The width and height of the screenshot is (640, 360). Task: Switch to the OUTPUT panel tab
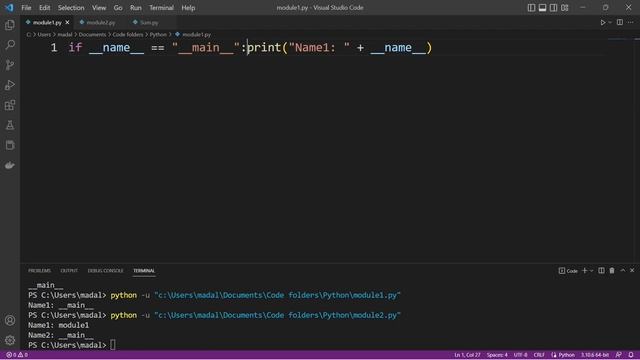point(69,271)
